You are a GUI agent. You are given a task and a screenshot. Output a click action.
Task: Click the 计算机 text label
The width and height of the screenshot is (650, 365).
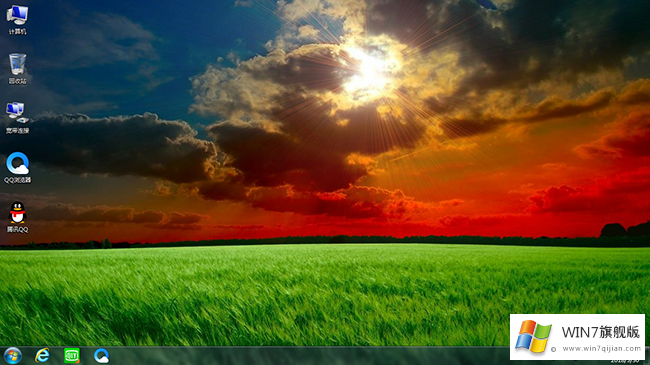(x=17, y=32)
